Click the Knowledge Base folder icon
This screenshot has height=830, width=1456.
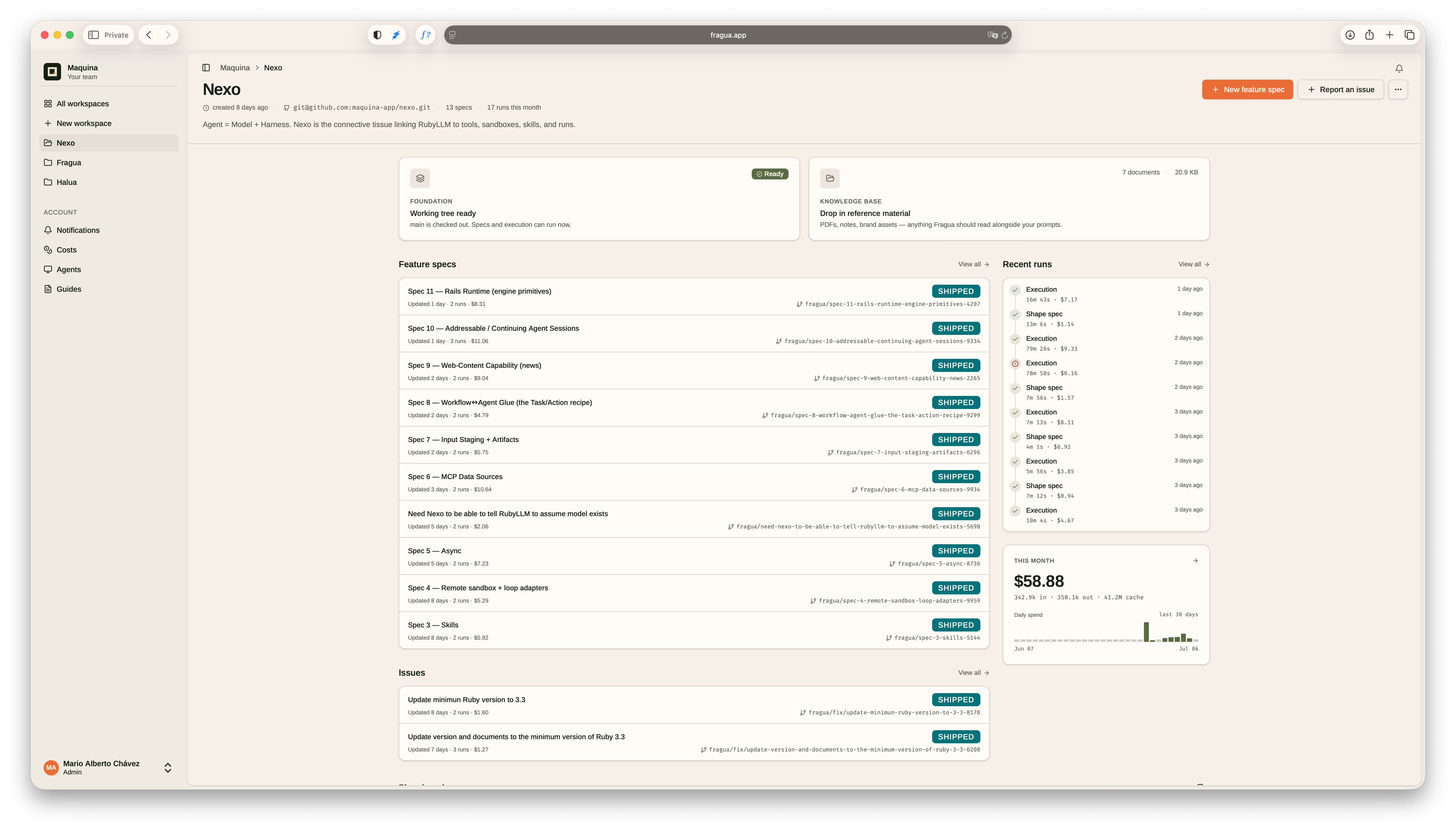[x=829, y=178]
